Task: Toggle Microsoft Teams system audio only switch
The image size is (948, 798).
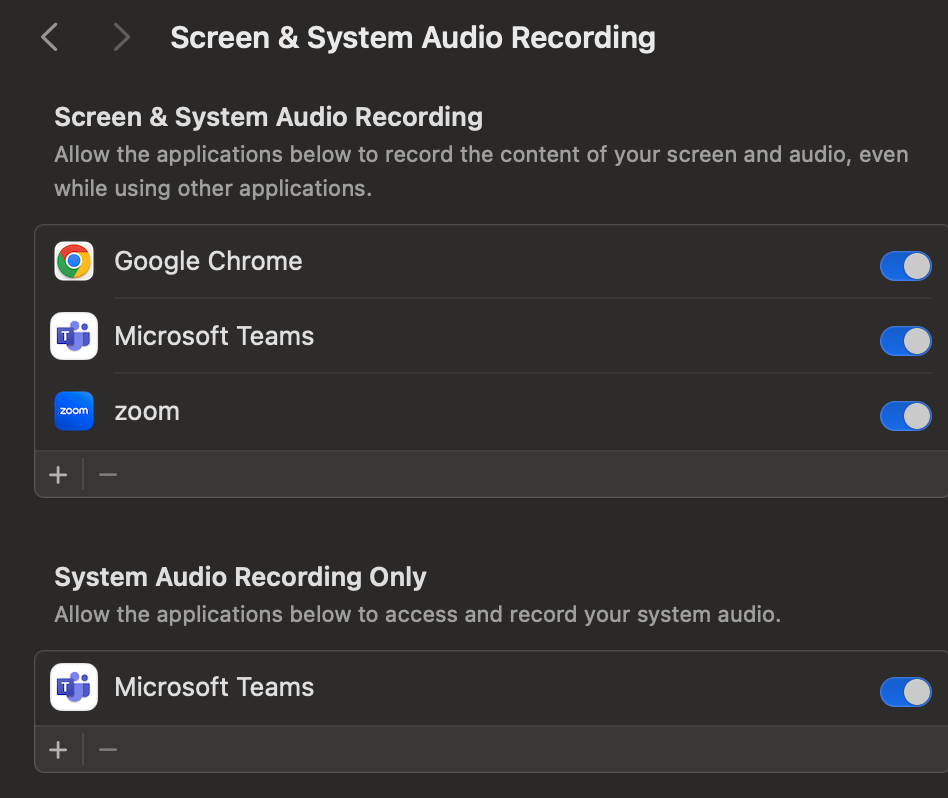Action: (906, 692)
